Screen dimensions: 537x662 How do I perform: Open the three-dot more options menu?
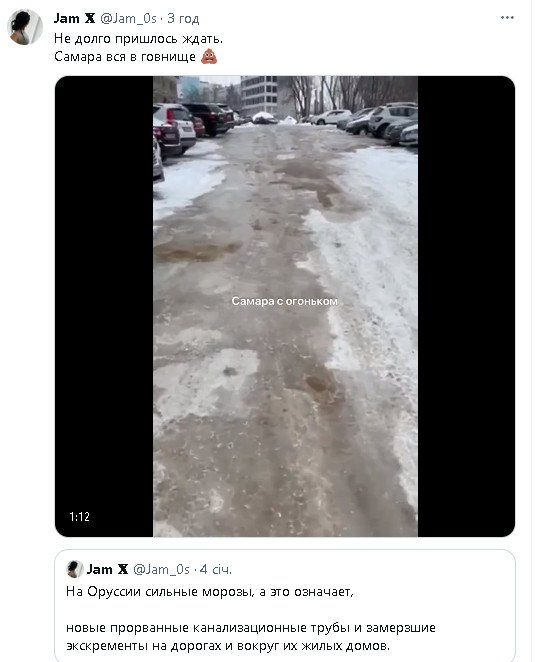tap(507, 18)
